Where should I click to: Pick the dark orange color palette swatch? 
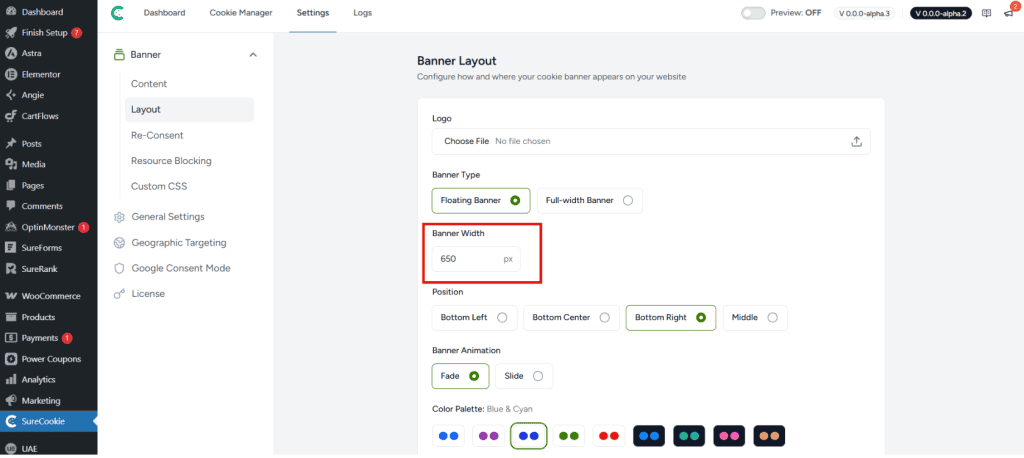769,436
